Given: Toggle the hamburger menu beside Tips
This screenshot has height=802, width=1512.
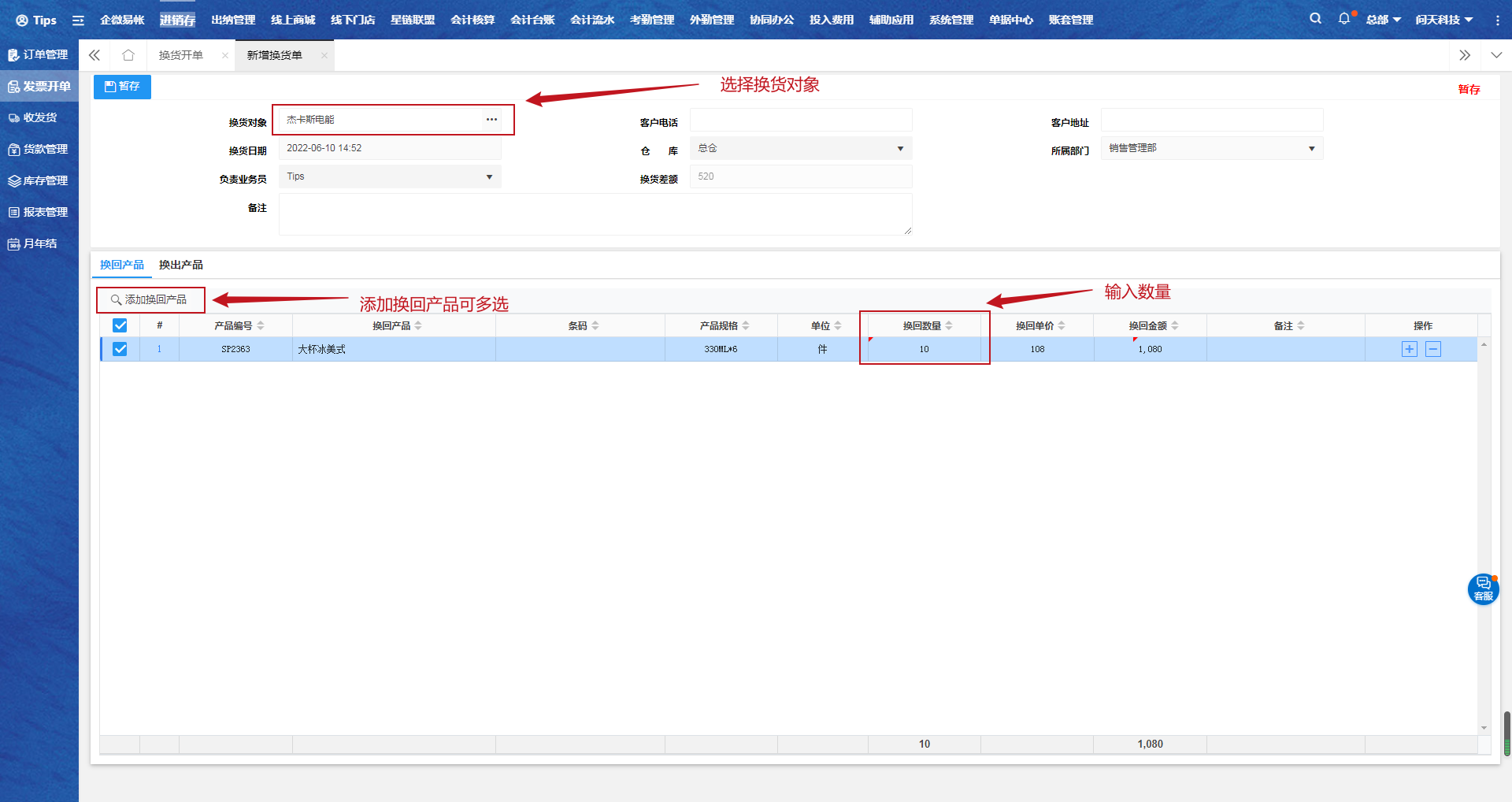Looking at the screenshot, I should pyautogui.click(x=78, y=20).
